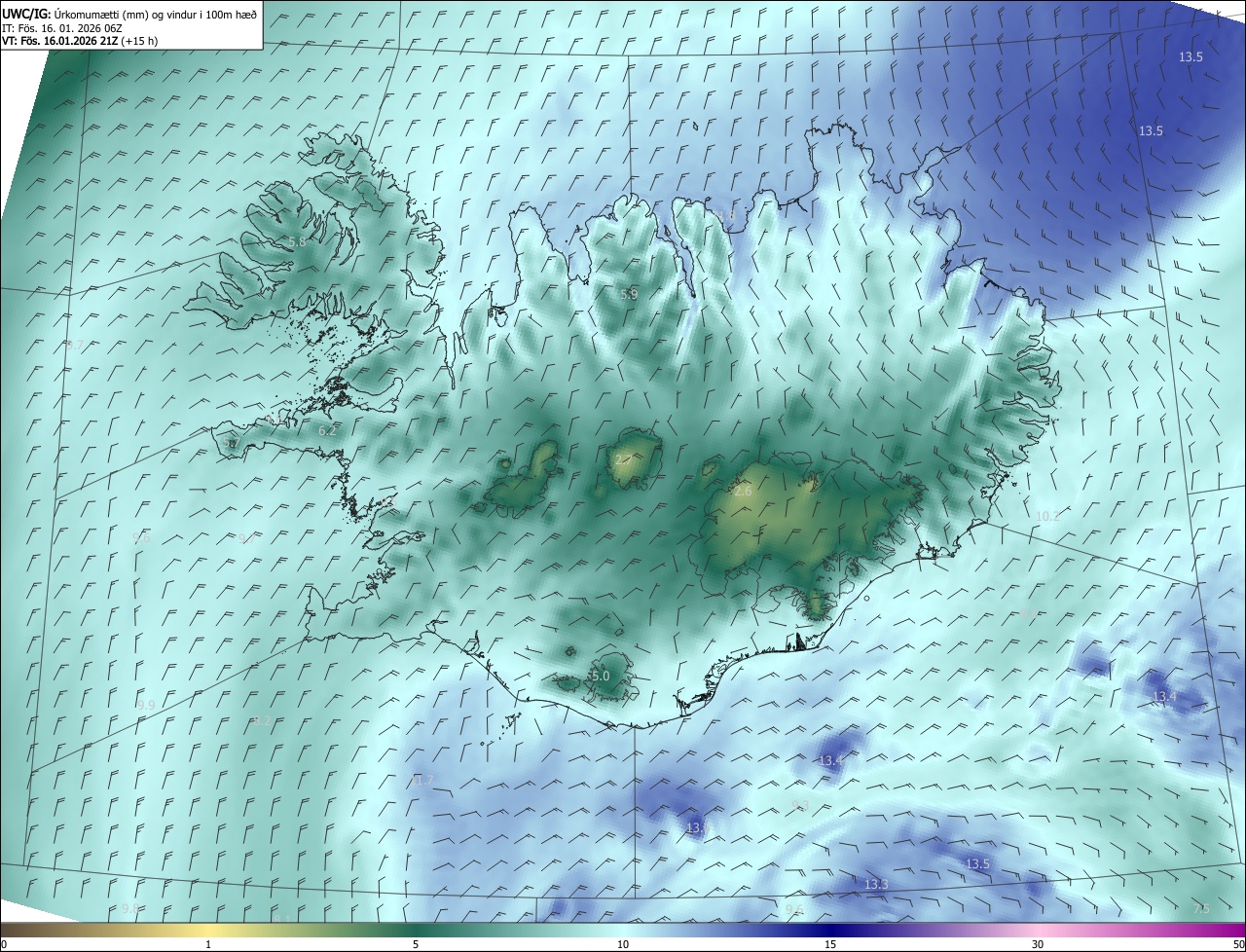This screenshot has width=1246, height=952.
Task: Click the 5.0 value label on the map
Action: [600, 676]
